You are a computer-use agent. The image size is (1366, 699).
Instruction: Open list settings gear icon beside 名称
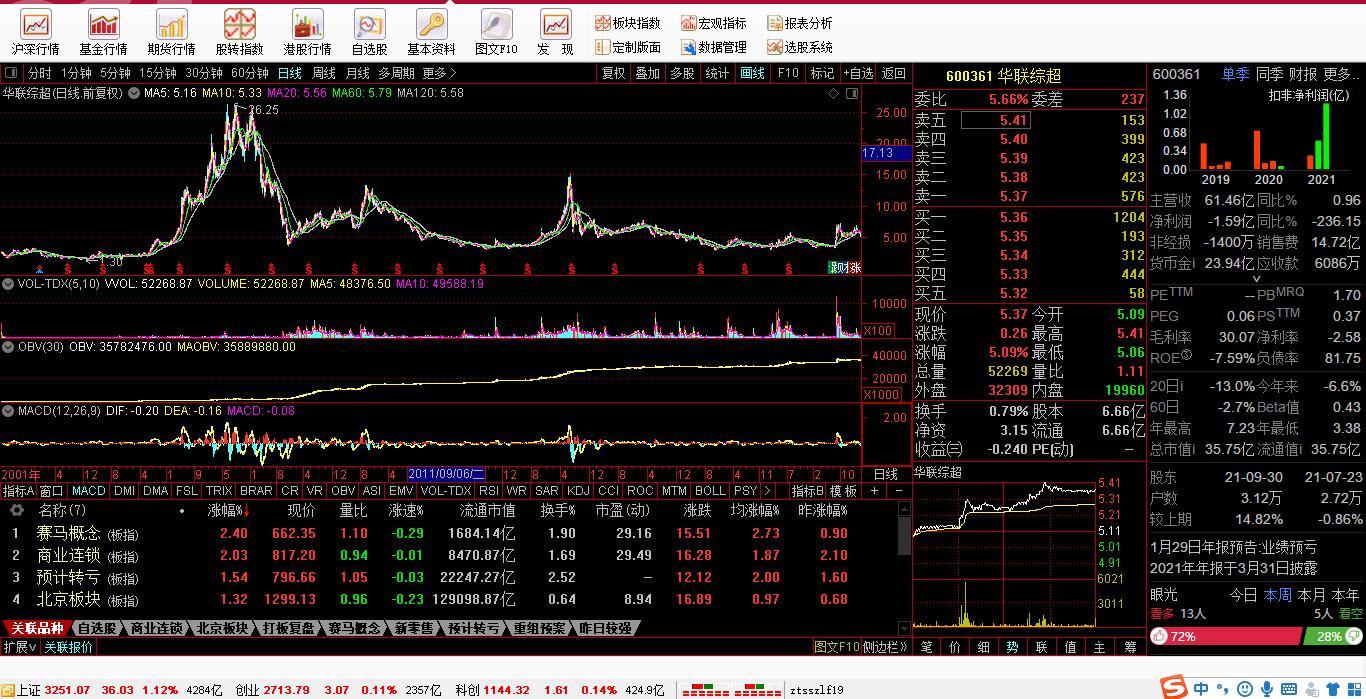[x=17, y=511]
